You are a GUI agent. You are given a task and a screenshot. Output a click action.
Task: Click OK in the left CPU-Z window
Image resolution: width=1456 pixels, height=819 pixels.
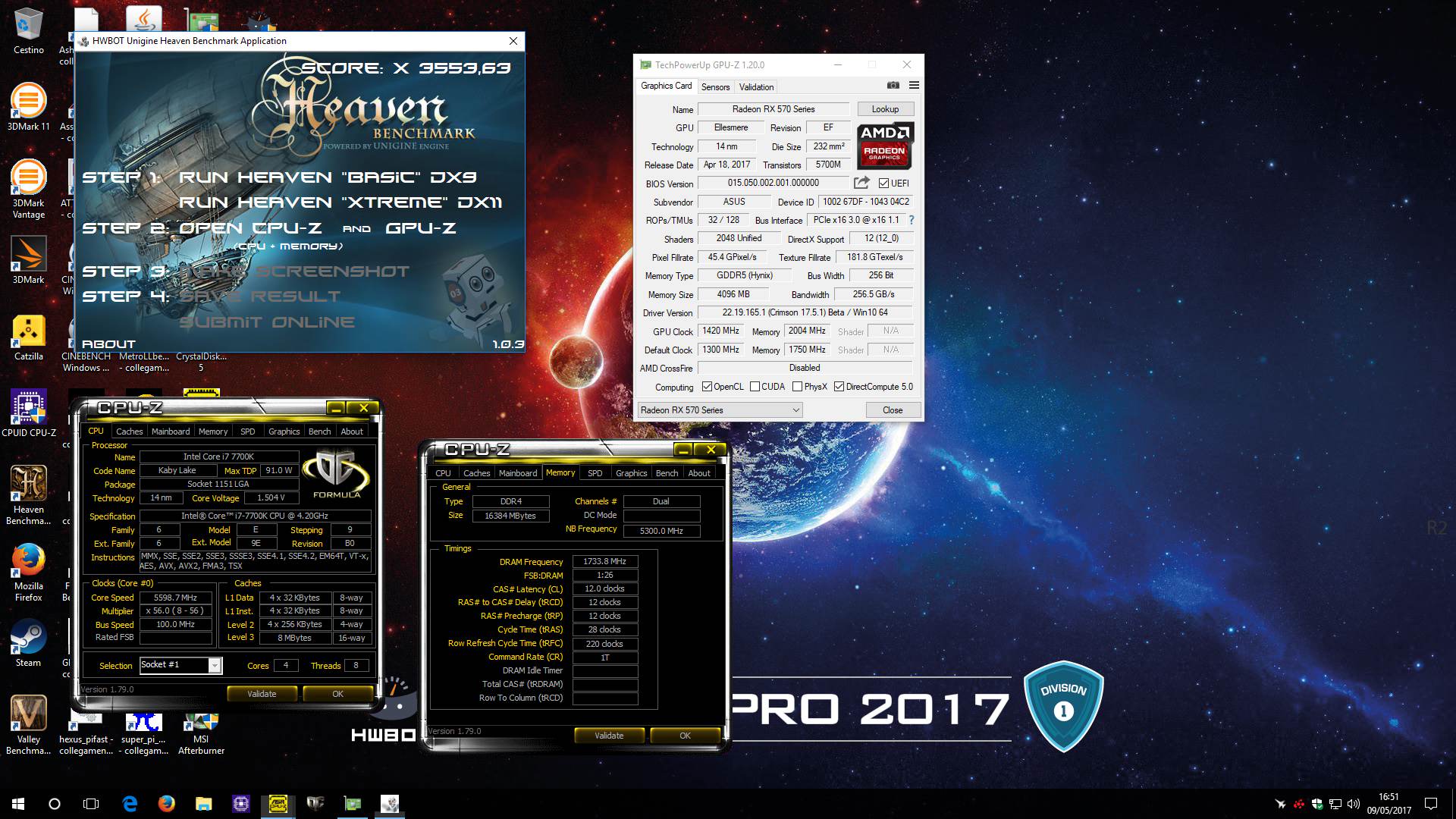point(337,694)
